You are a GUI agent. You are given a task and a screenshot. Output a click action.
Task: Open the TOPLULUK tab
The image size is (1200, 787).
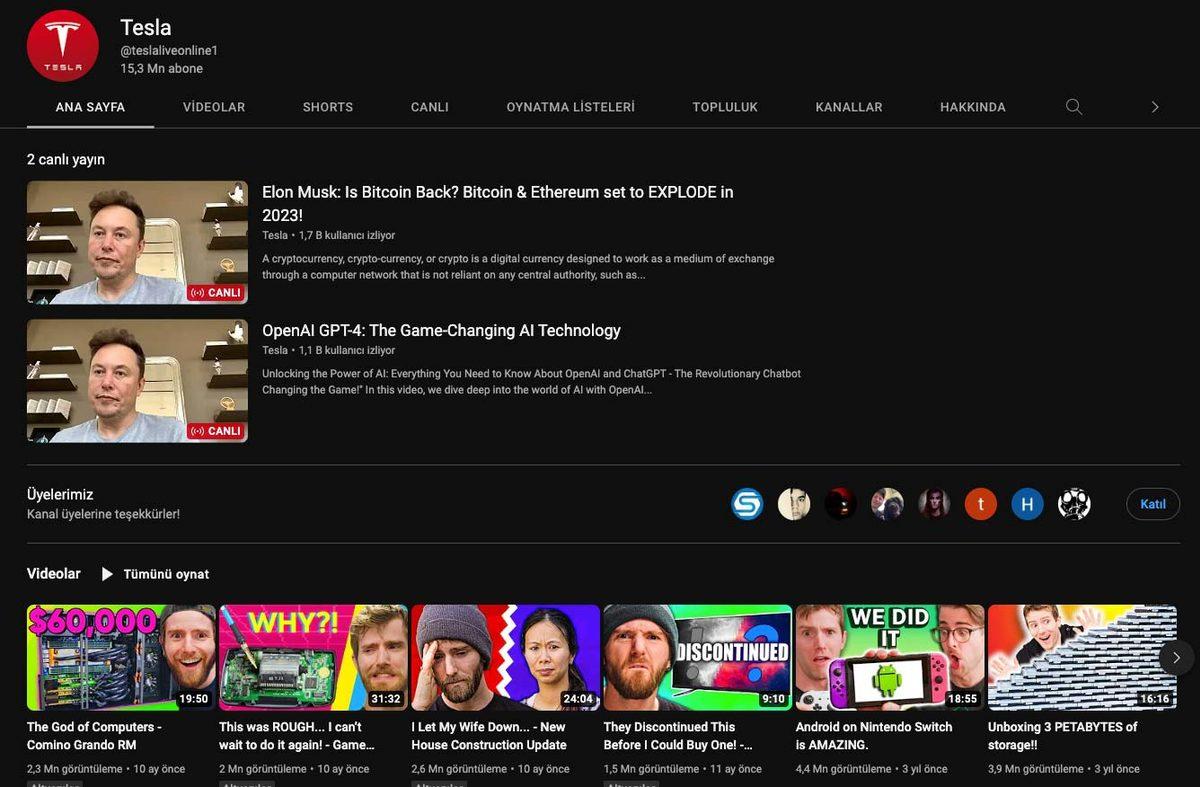tap(725, 106)
